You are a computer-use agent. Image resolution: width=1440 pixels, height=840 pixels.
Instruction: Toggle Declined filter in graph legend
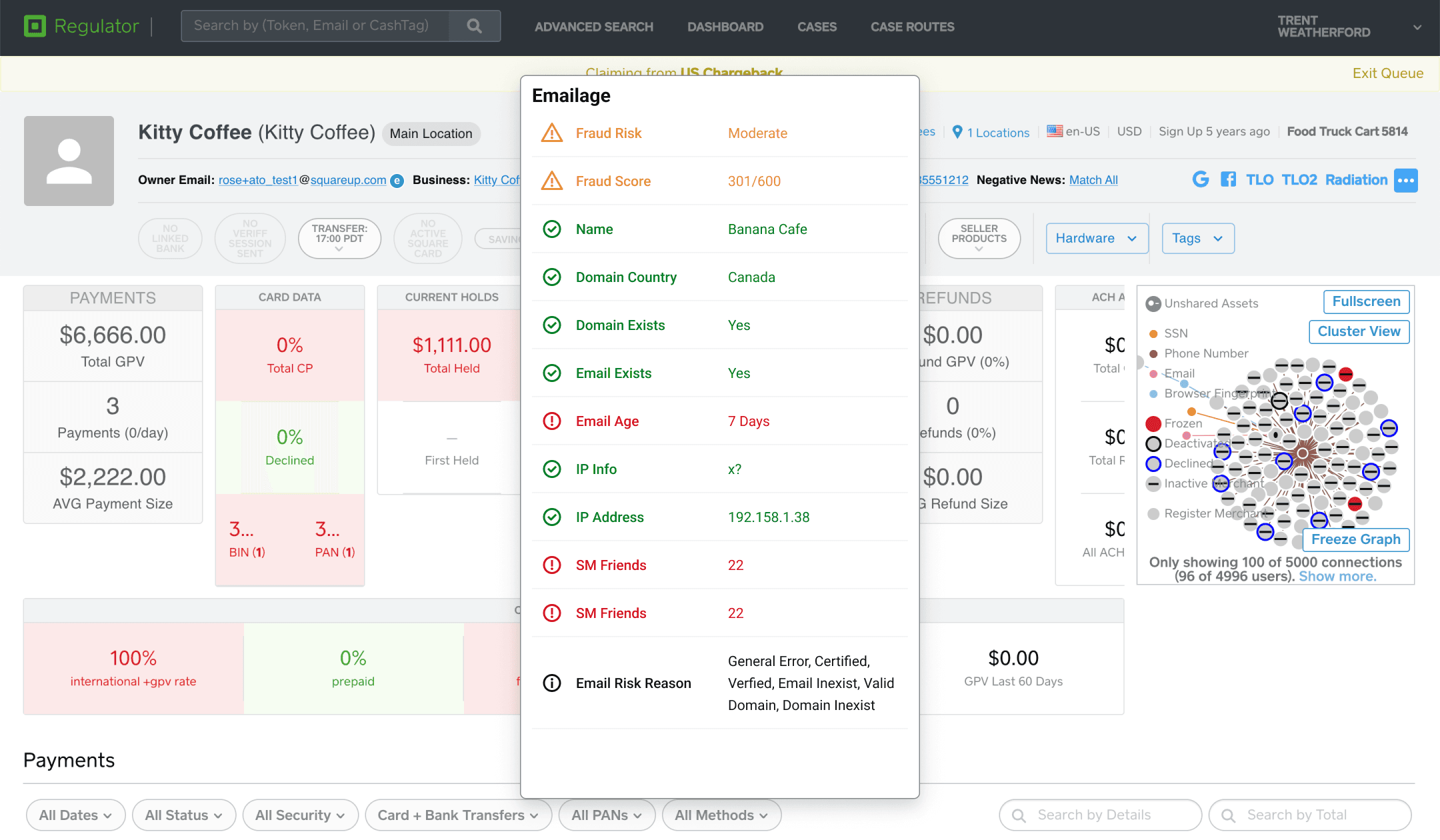[x=1153, y=463]
